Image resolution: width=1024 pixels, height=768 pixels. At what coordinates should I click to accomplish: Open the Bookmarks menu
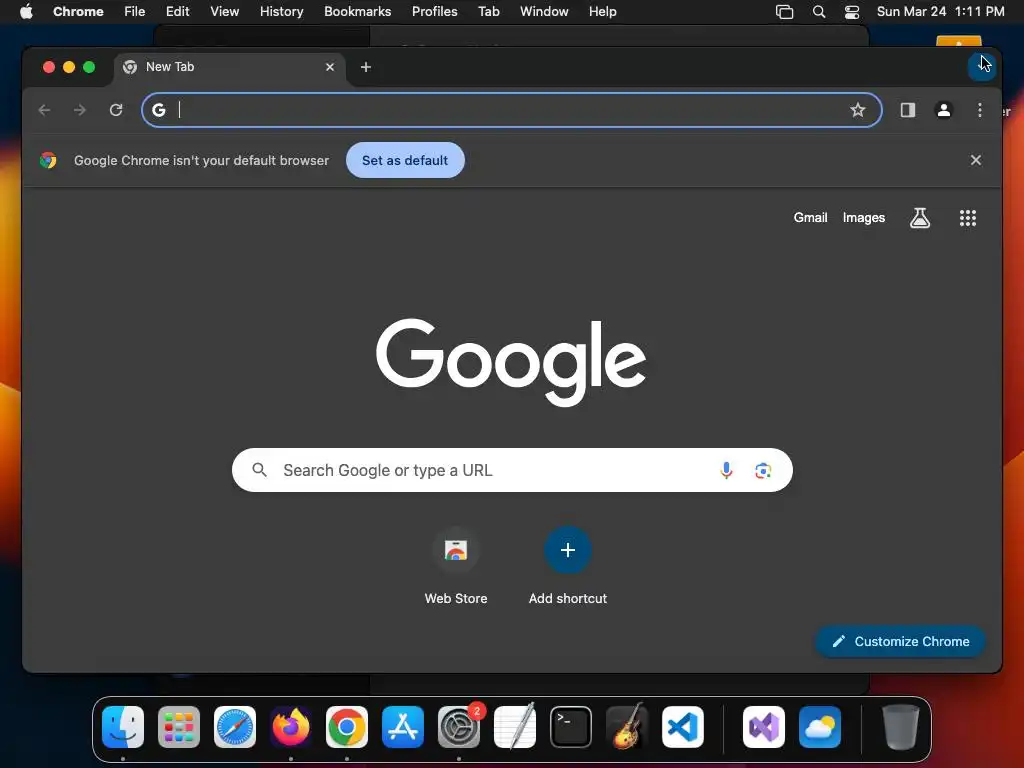357,11
